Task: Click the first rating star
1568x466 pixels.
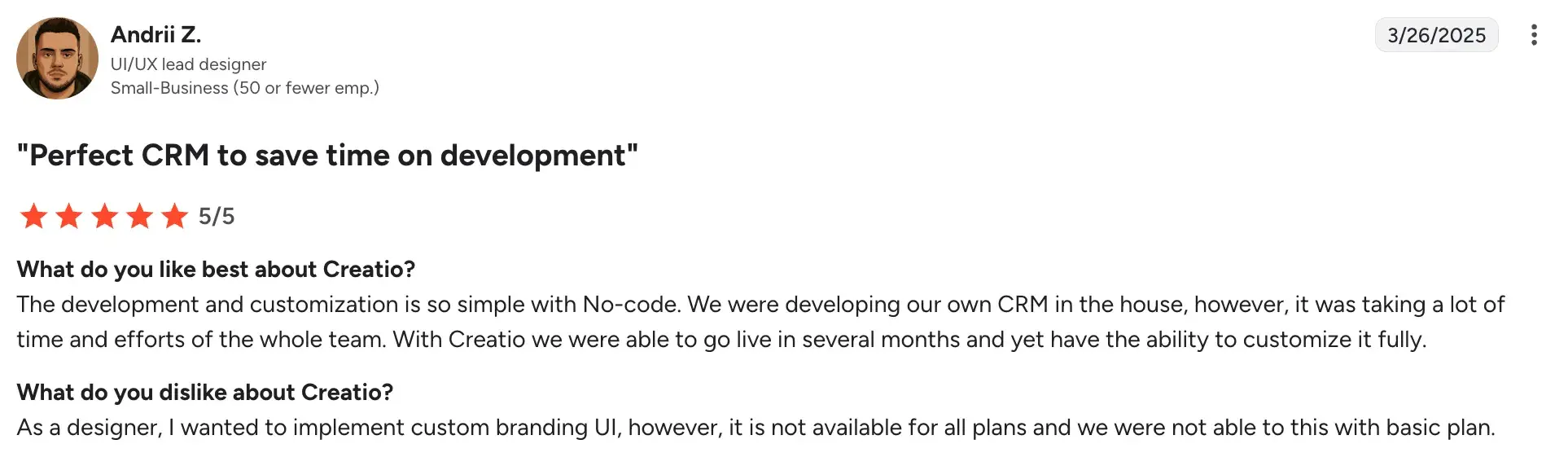Action: 33,217
